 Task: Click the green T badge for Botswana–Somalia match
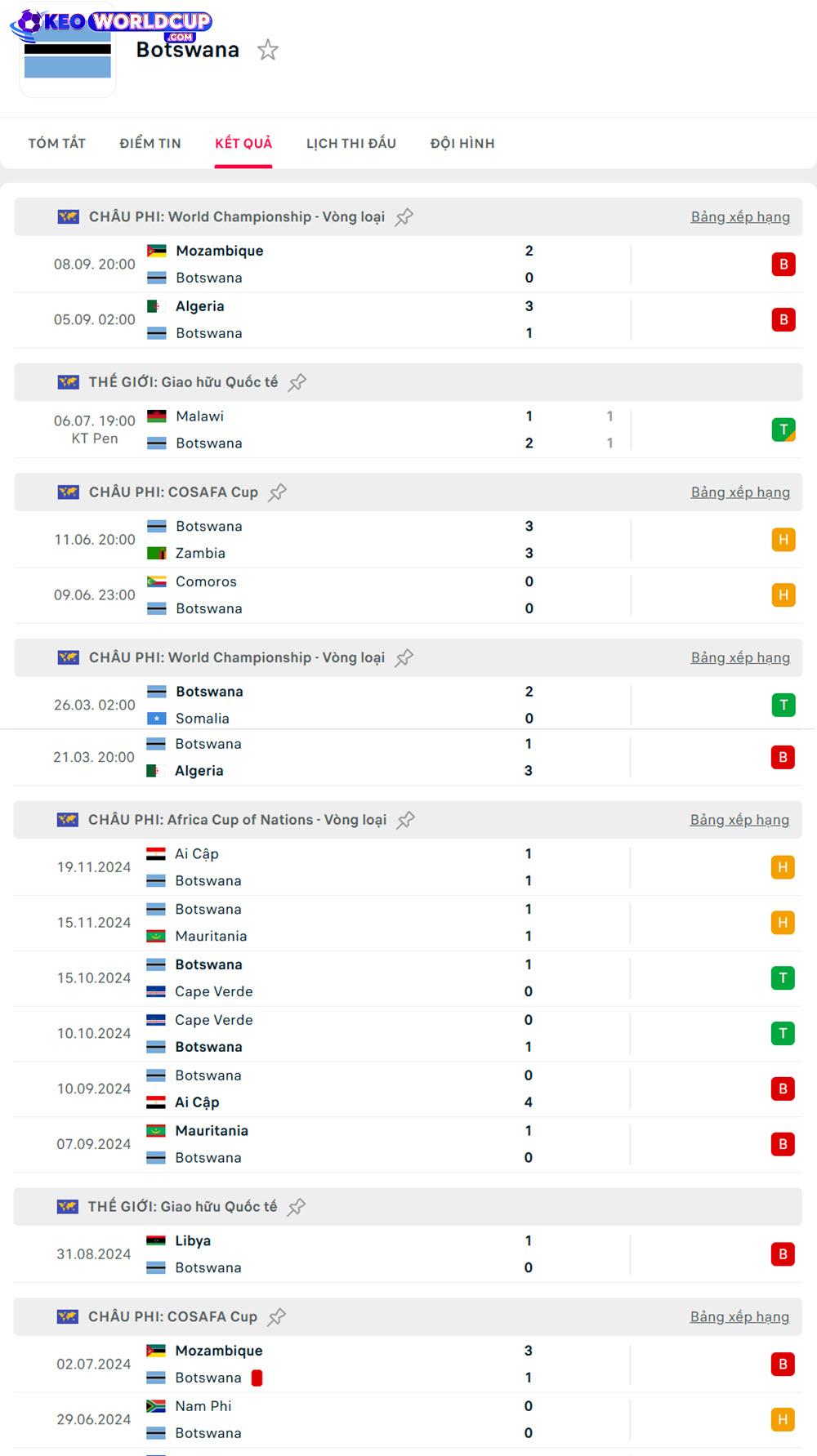(x=784, y=705)
